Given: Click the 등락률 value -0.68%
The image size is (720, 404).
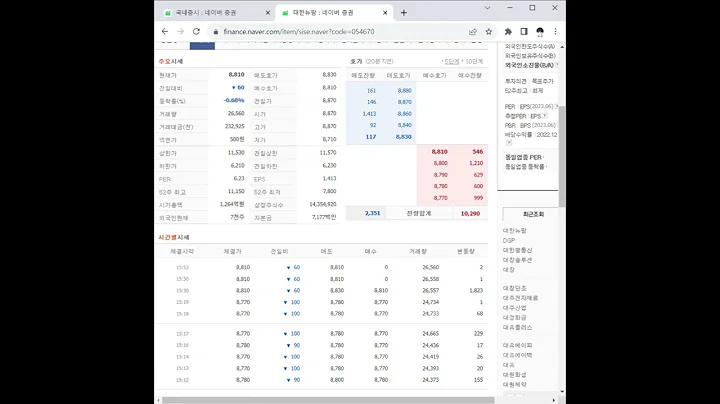Looking at the screenshot, I should (x=234, y=101).
